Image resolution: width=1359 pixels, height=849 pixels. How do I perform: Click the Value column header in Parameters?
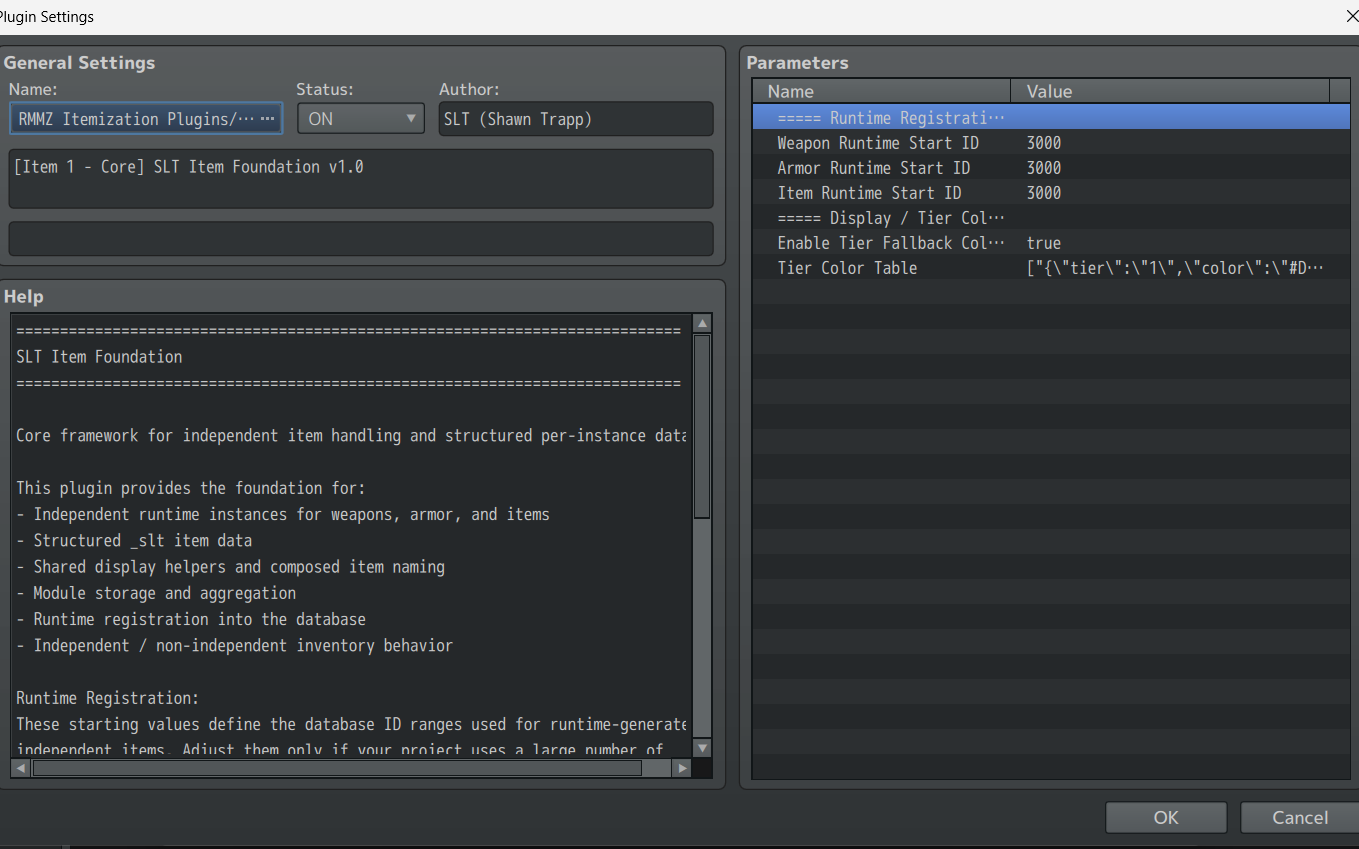click(1170, 91)
